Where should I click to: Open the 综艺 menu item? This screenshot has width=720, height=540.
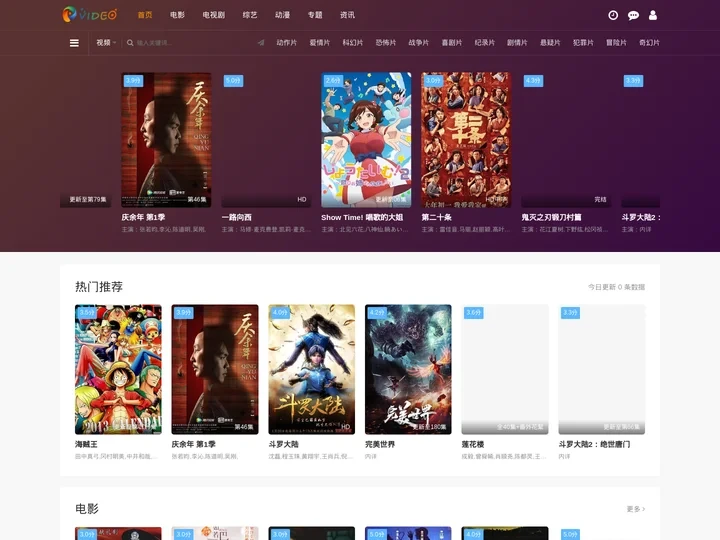(250, 15)
